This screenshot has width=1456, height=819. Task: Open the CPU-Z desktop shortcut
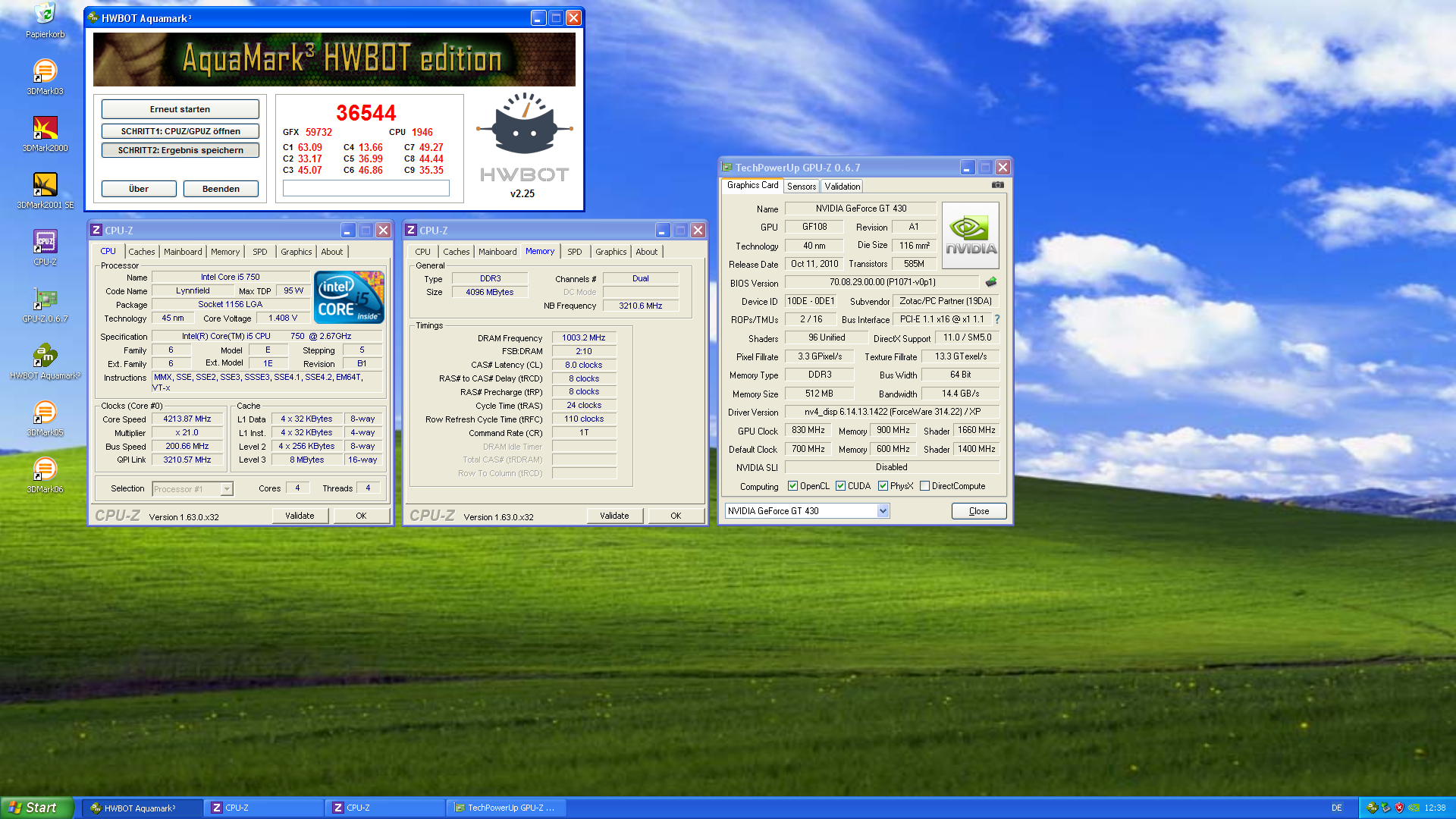[x=45, y=248]
